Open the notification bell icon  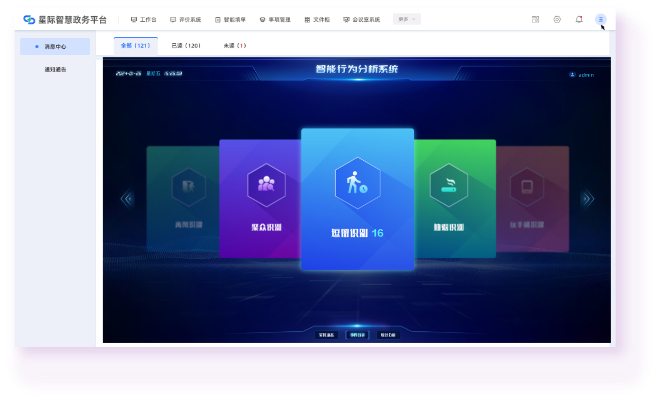pyautogui.click(x=579, y=19)
